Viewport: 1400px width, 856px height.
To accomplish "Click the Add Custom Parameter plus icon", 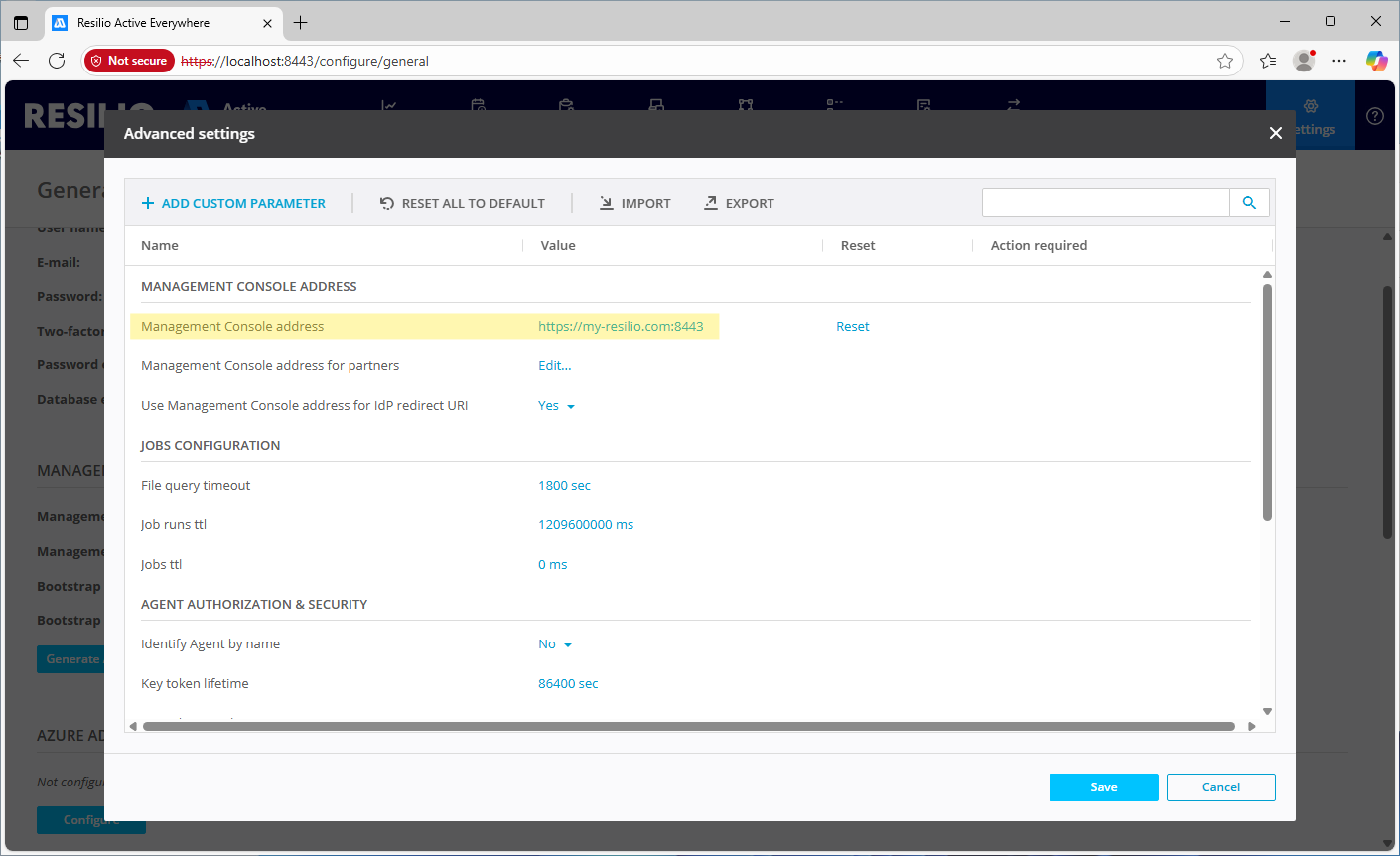I will (x=148, y=203).
